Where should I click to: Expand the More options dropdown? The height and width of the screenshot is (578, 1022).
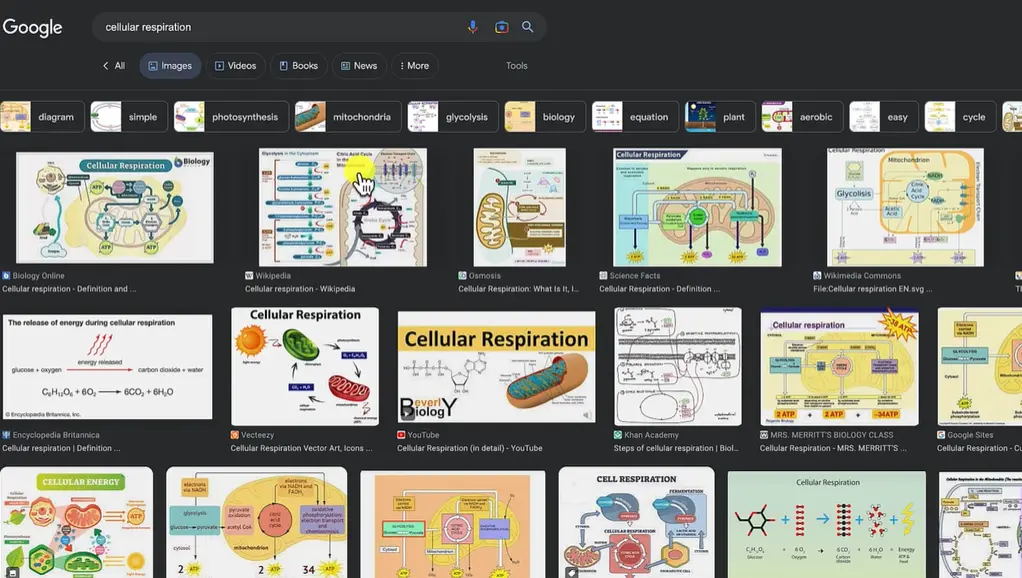tap(414, 66)
